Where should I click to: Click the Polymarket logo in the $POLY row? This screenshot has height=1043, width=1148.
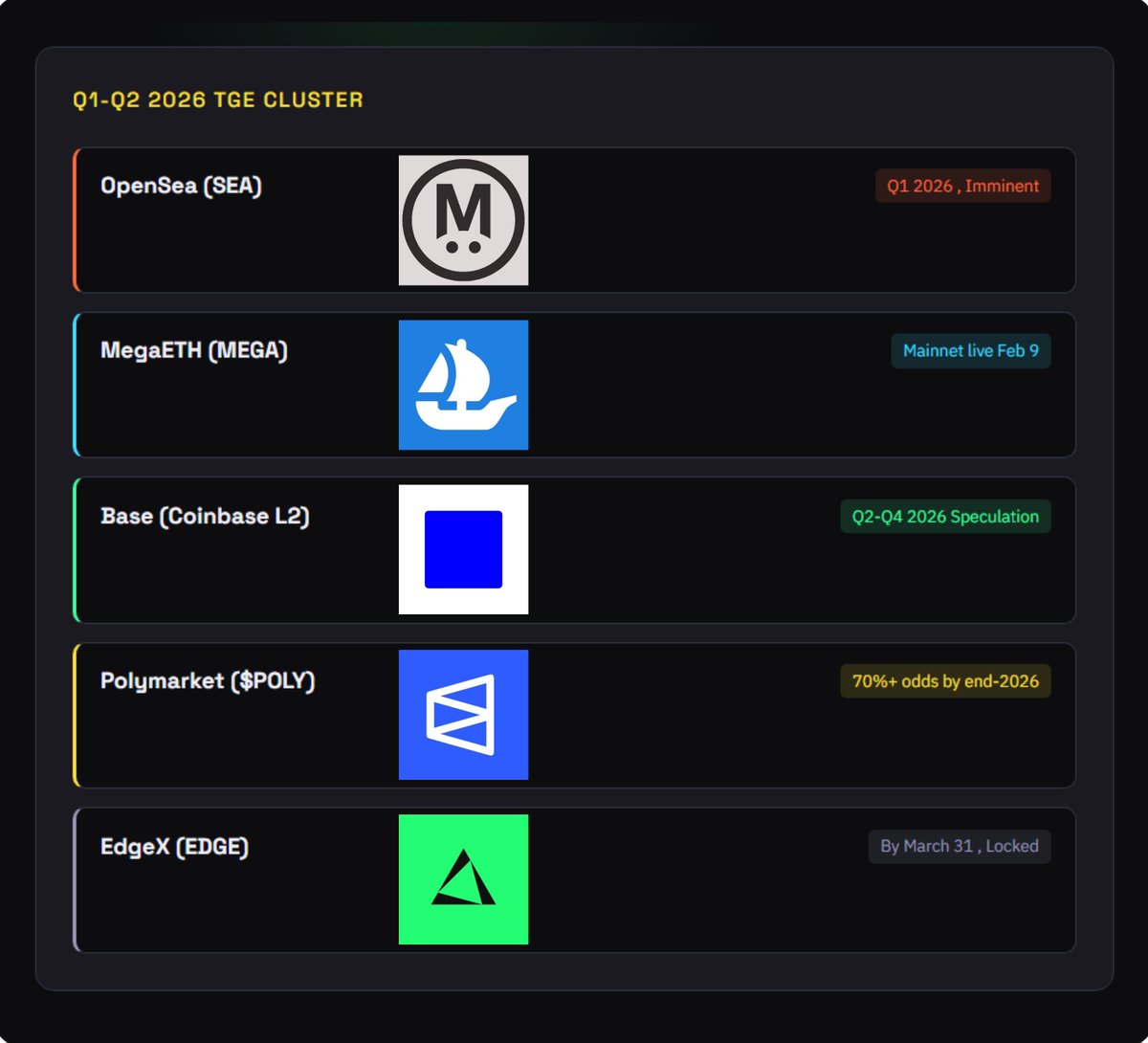(463, 715)
